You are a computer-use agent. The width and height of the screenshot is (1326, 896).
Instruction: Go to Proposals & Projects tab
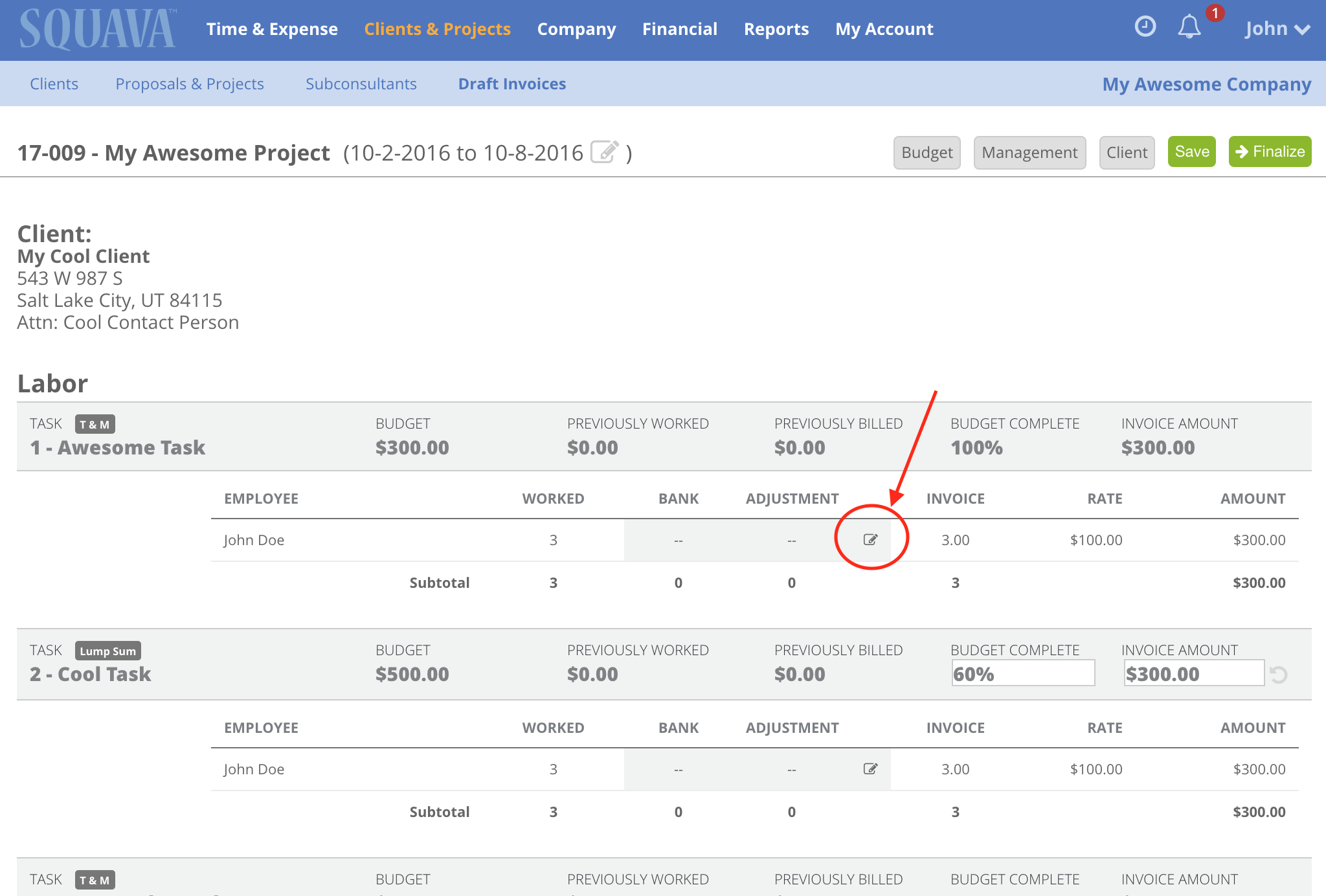pyautogui.click(x=190, y=84)
